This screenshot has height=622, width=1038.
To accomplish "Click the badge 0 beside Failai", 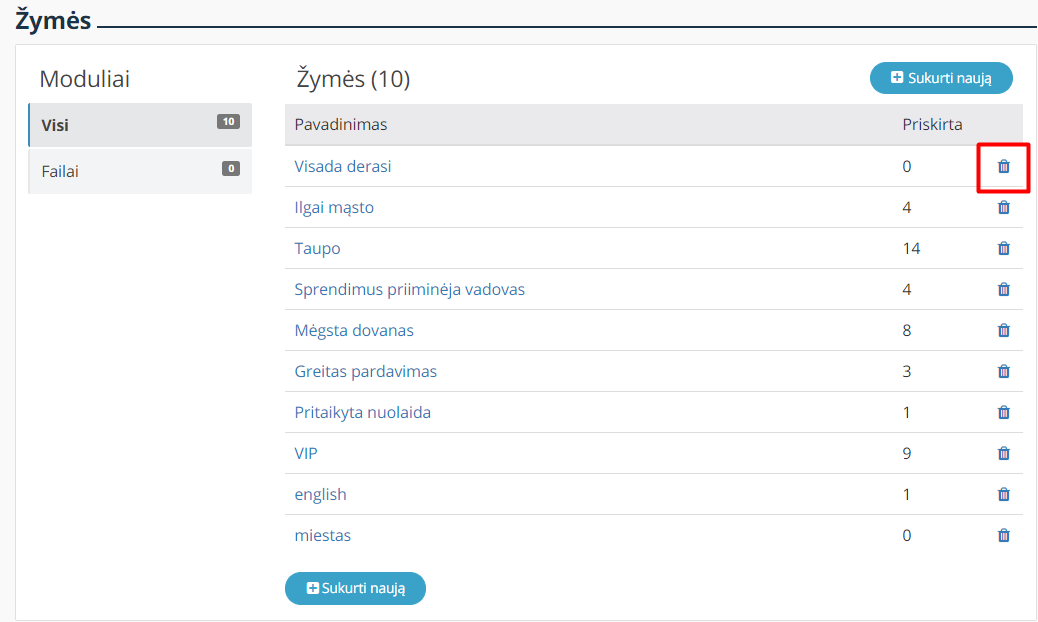I will click(230, 168).
